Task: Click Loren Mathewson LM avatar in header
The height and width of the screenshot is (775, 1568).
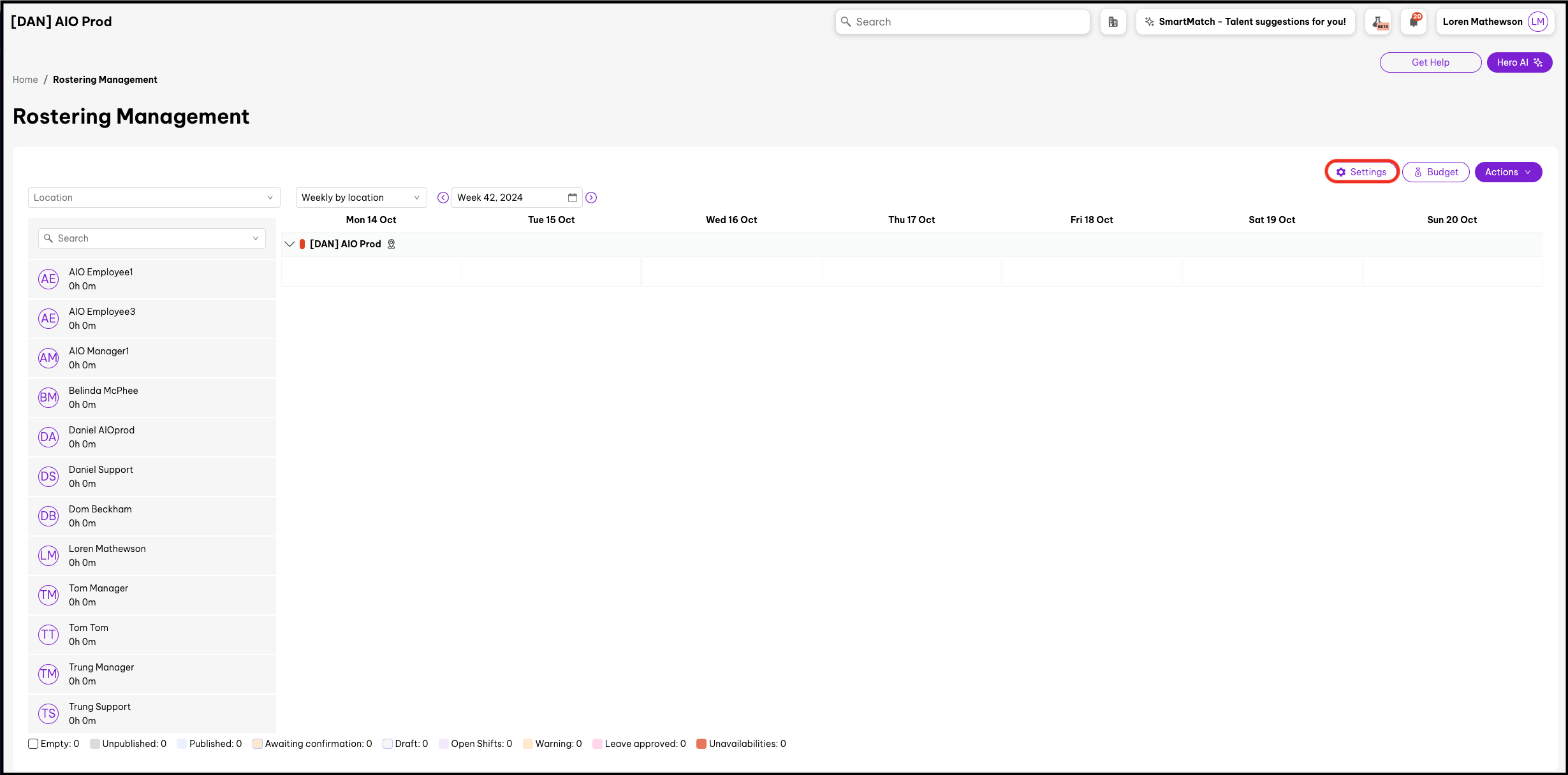Action: (x=1537, y=22)
